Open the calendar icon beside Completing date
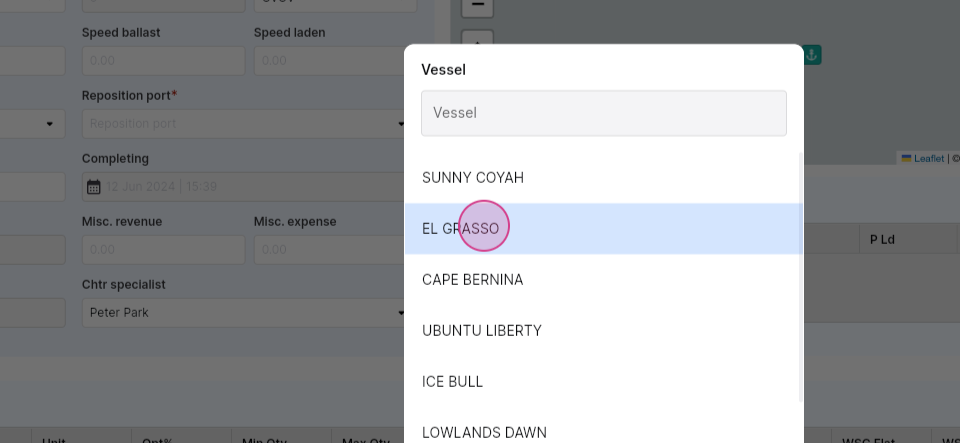The image size is (960, 443). (x=93, y=187)
